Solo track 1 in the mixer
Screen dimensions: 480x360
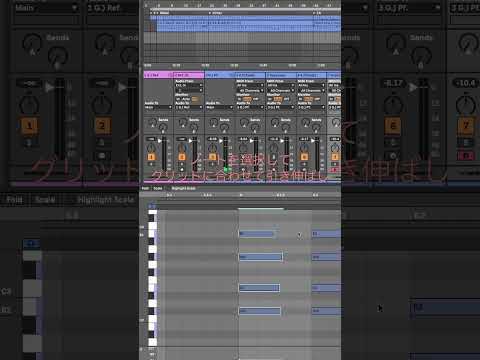tap(151, 164)
